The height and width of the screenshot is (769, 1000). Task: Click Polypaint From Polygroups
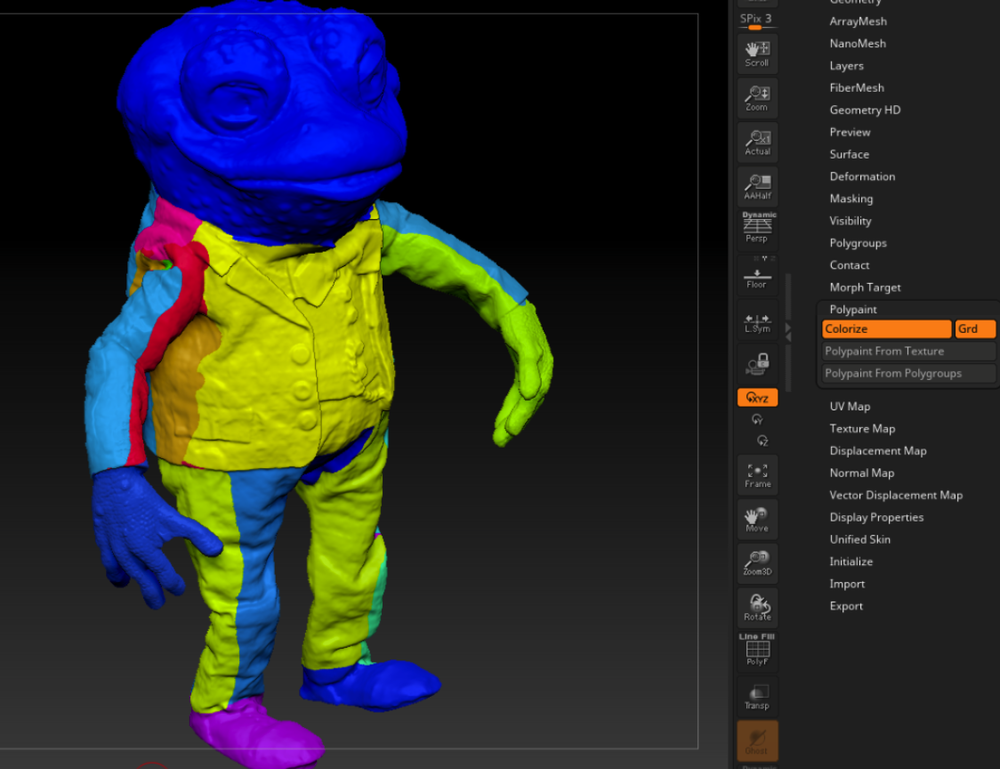(908, 374)
